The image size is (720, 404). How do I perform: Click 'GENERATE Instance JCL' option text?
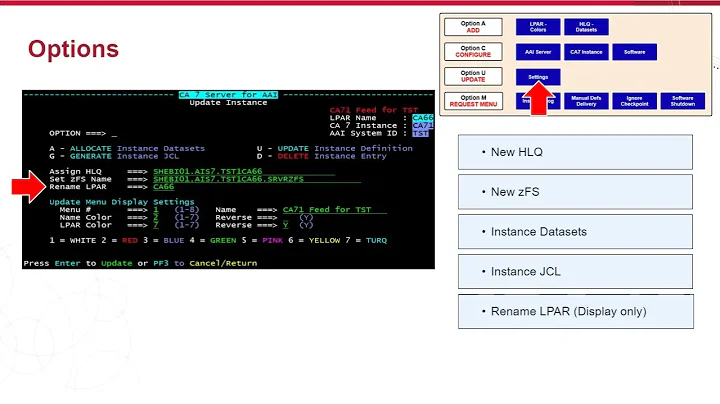click(x=124, y=156)
